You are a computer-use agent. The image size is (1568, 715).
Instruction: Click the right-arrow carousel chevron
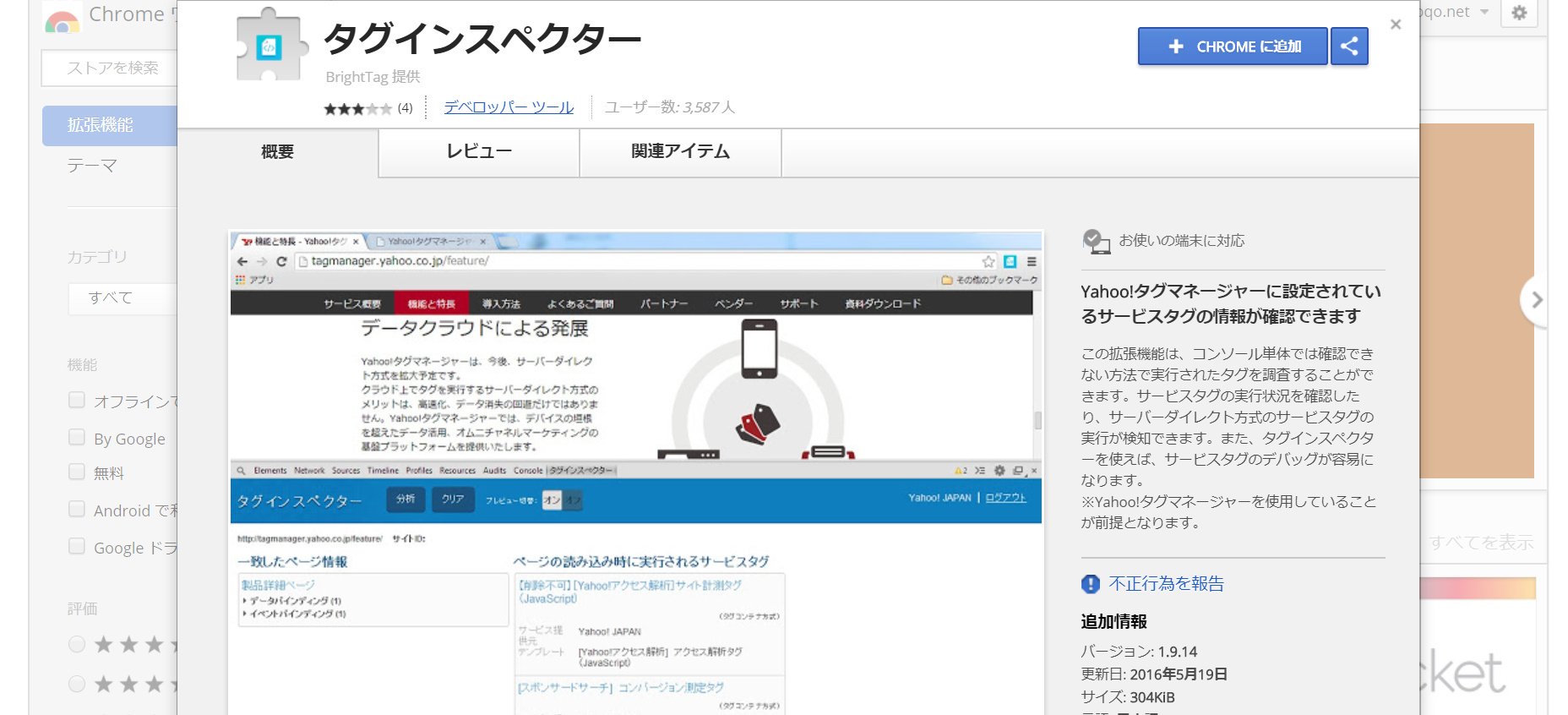(x=1536, y=299)
